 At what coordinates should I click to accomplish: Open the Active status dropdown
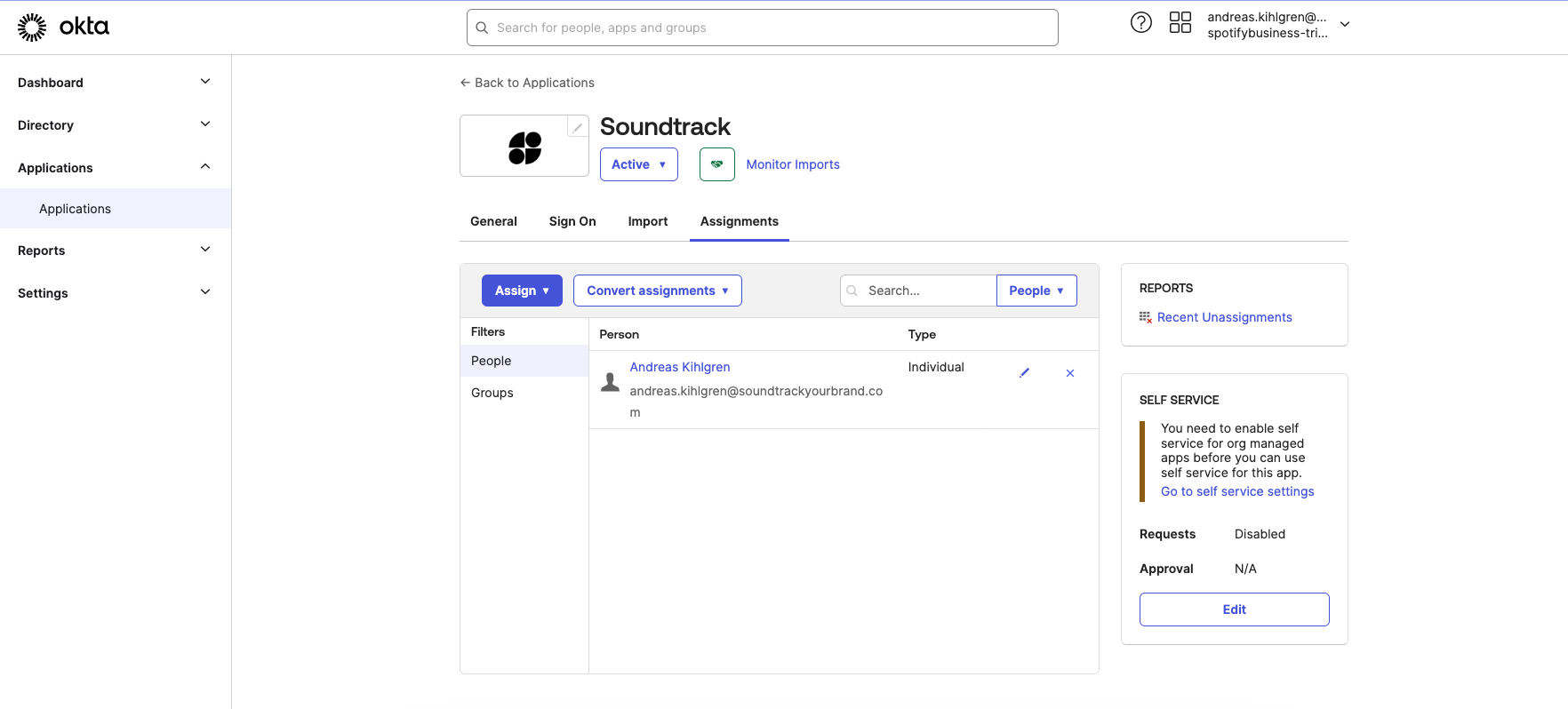click(x=639, y=164)
